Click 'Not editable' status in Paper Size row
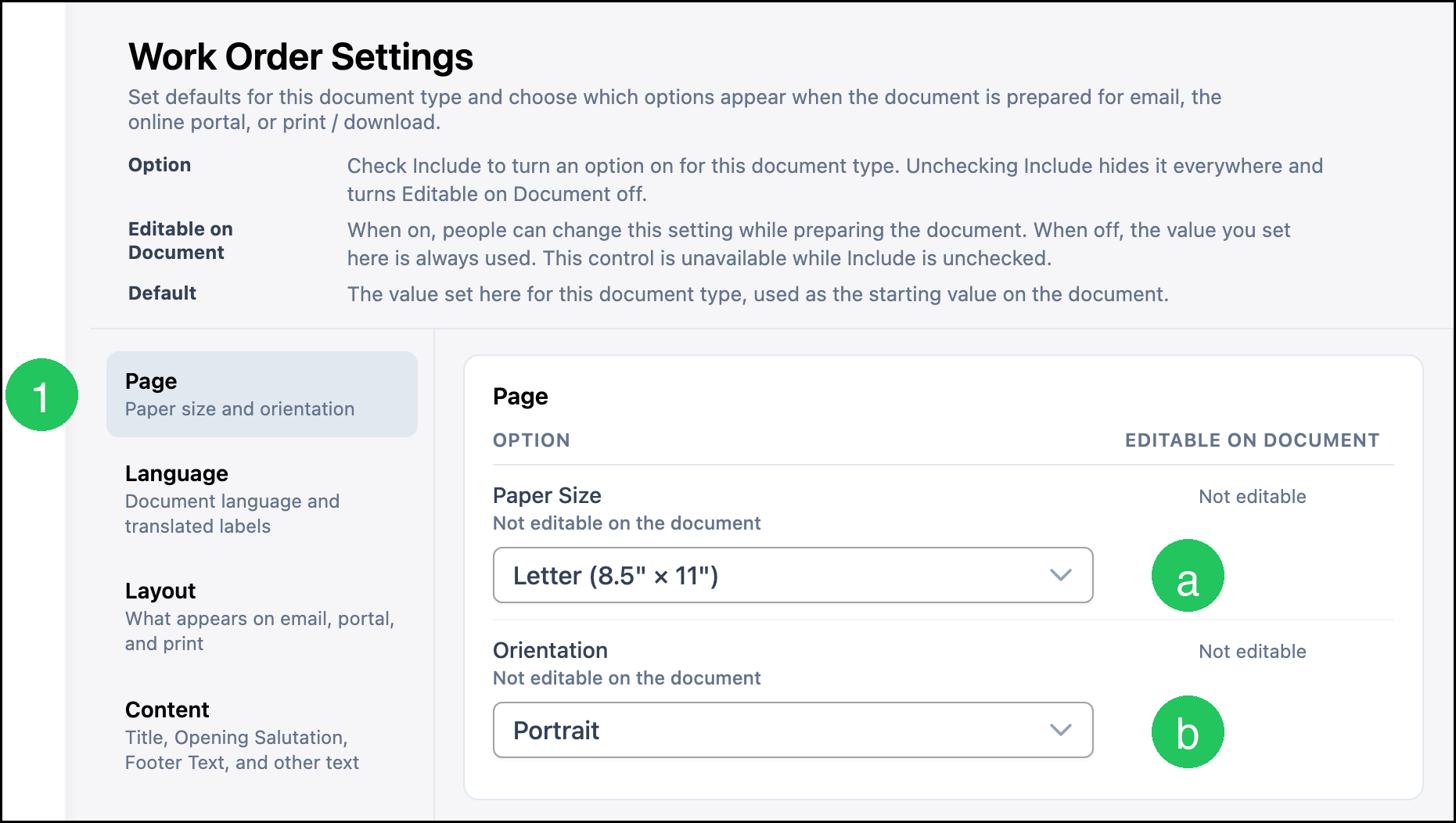This screenshot has width=1456, height=823. [x=1252, y=497]
